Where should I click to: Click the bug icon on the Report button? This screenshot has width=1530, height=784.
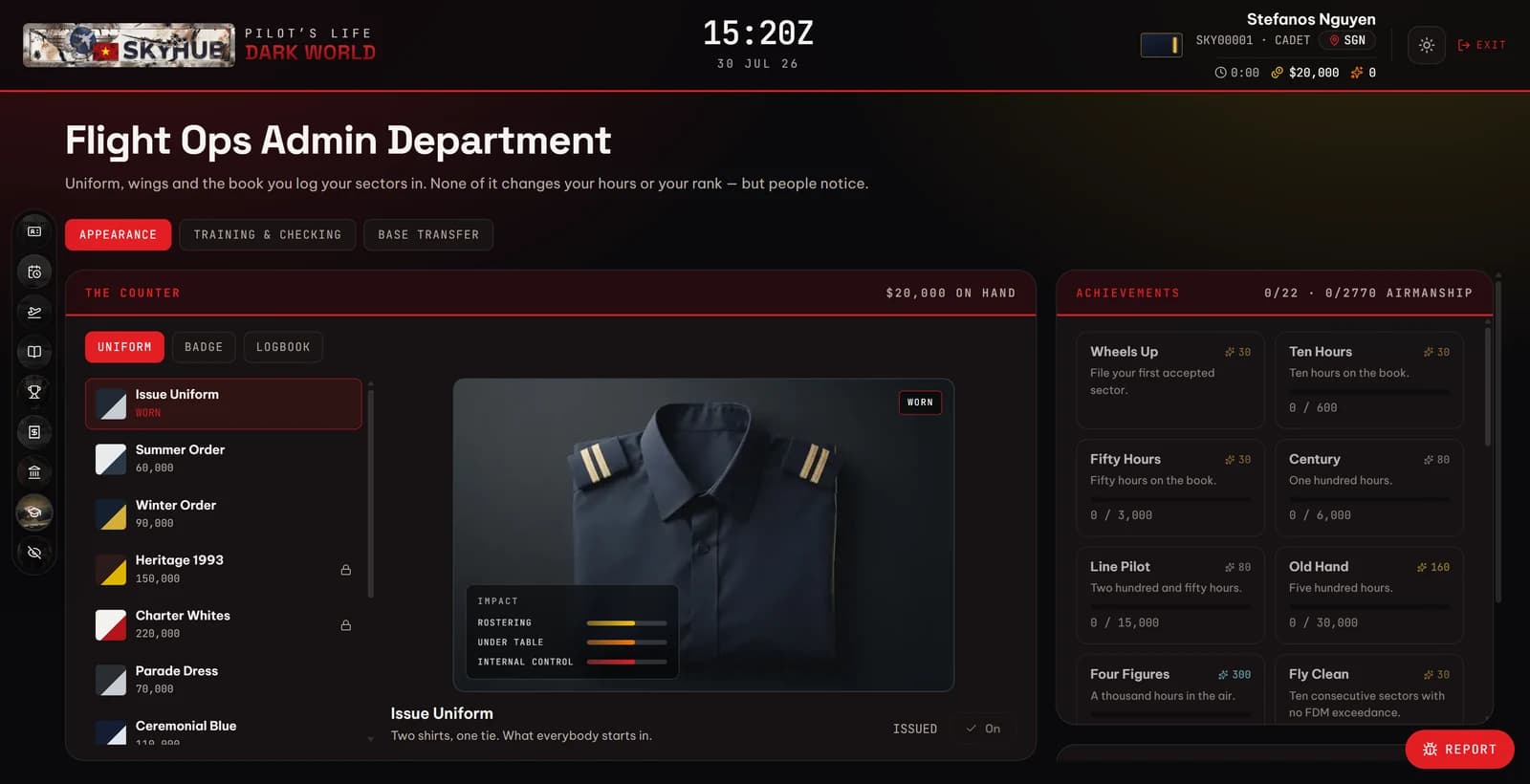tap(1431, 750)
